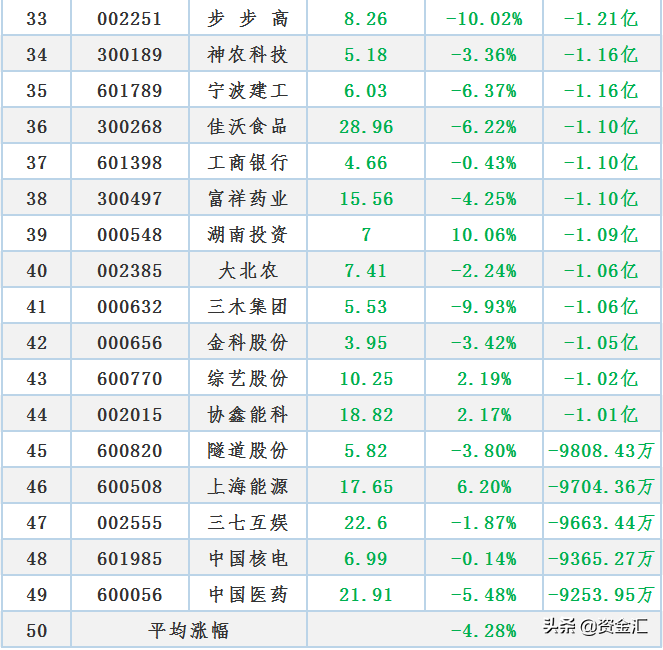
Task: Click change value 2.17%
Action: (x=484, y=414)
